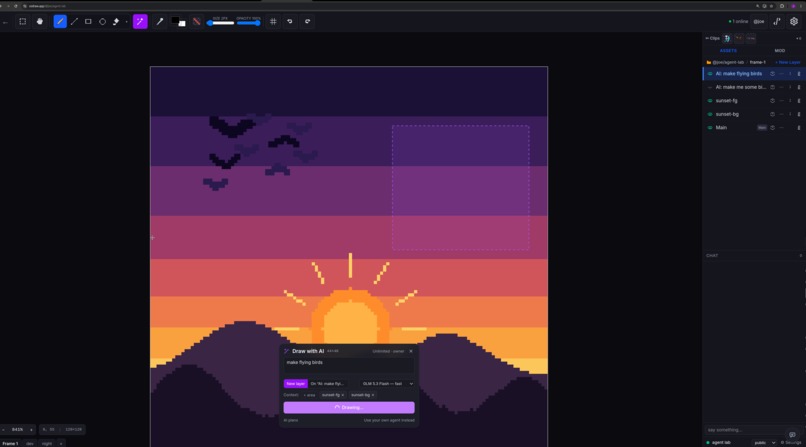Image resolution: width=806 pixels, height=447 pixels.
Task: Go back using the left arrow
Action: [x=5, y=22]
